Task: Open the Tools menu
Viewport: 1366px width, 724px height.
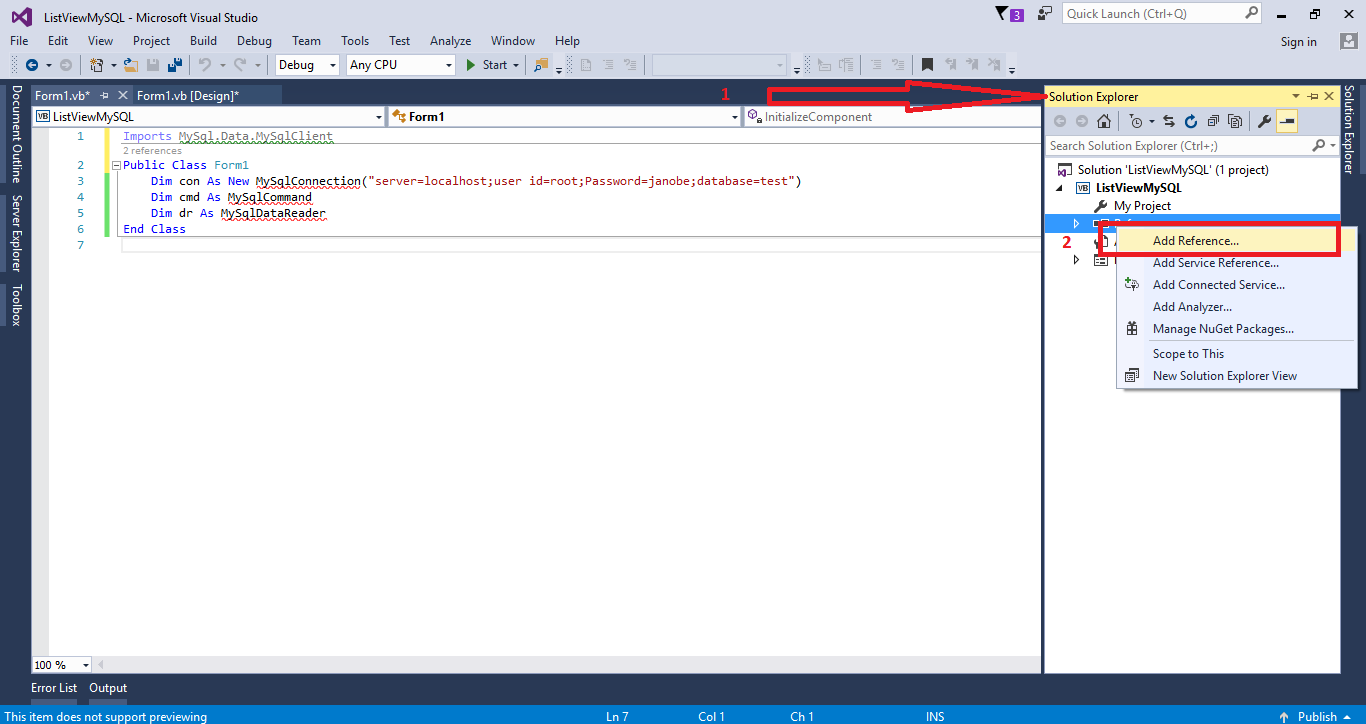Action: [x=355, y=41]
